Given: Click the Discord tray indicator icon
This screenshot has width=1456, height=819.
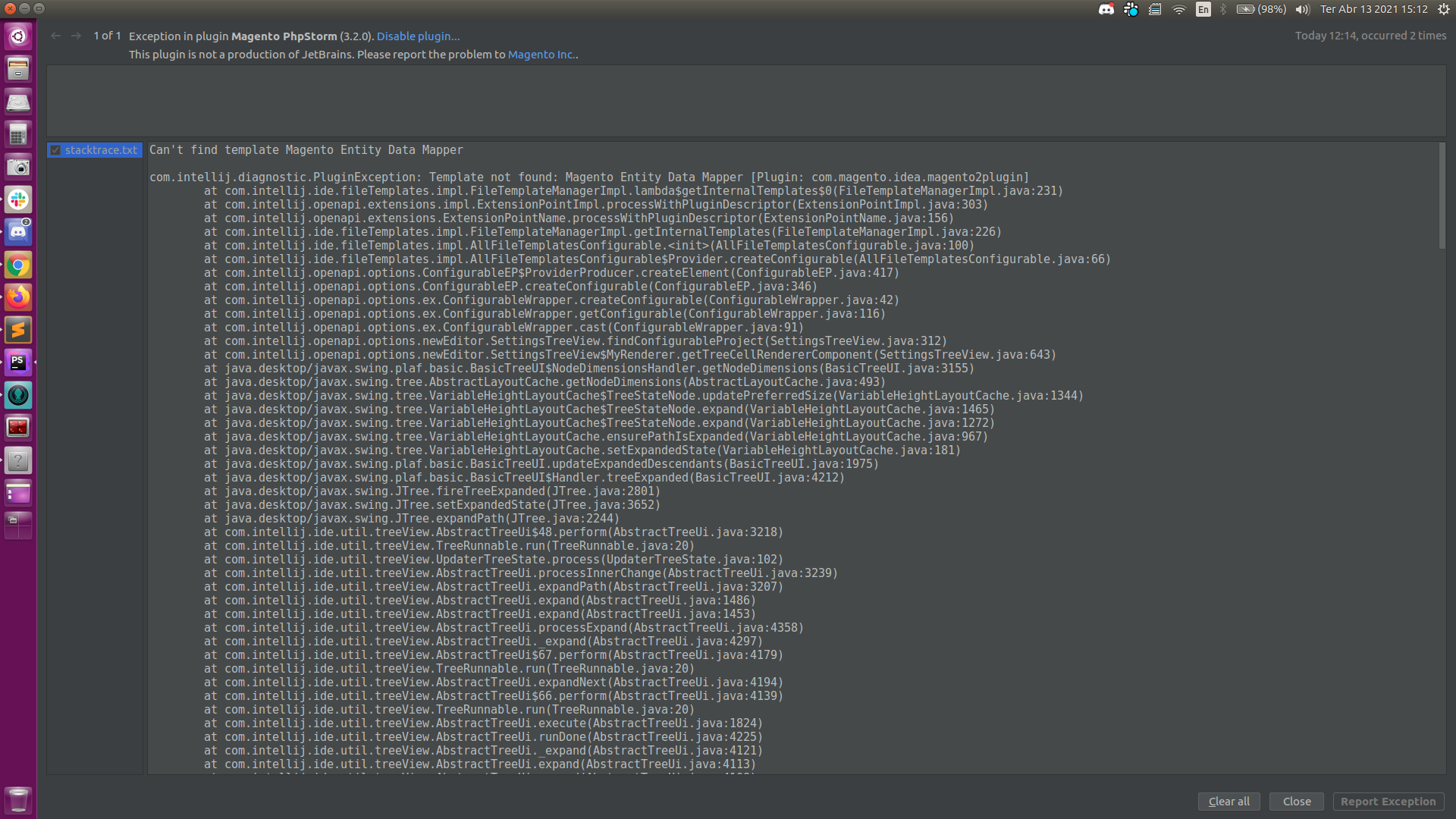Looking at the screenshot, I should (x=1106, y=9).
